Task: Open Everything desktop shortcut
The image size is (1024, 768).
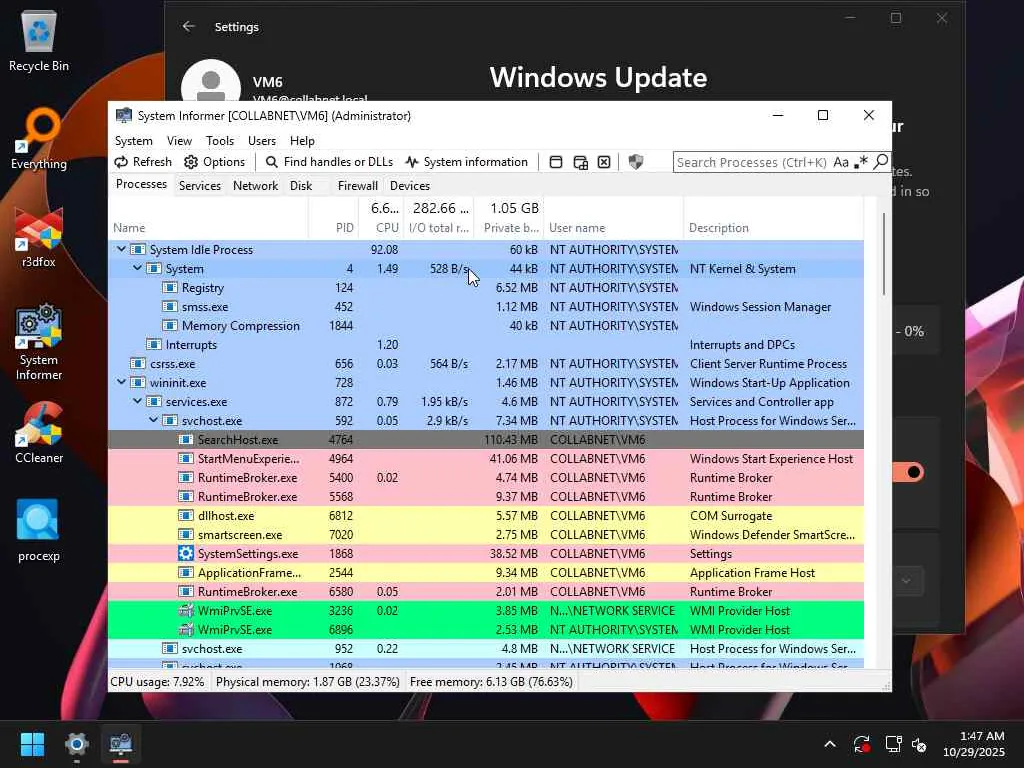Action: coord(39,138)
